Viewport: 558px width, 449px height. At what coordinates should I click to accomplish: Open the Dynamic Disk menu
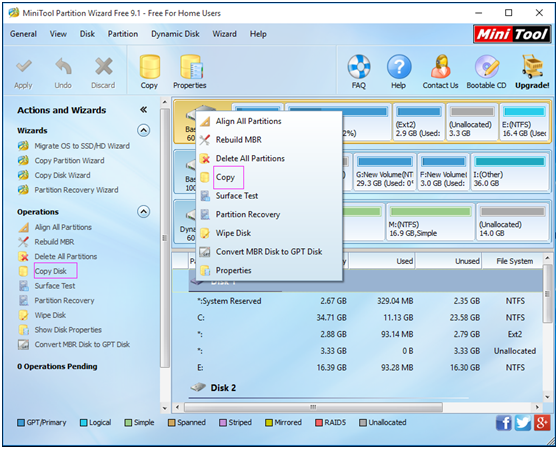click(x=175, y=34)
